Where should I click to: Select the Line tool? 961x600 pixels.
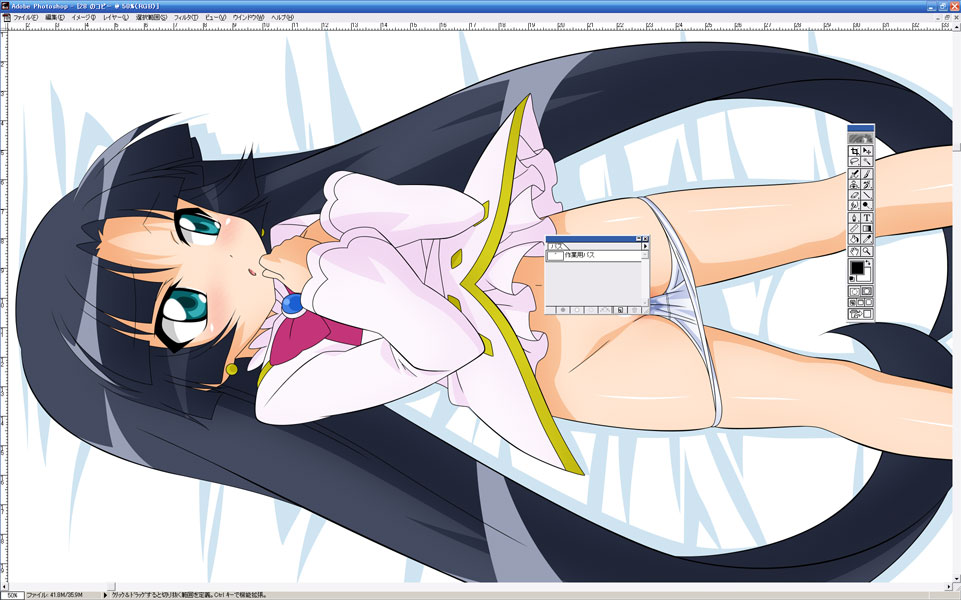pos(867,195)
